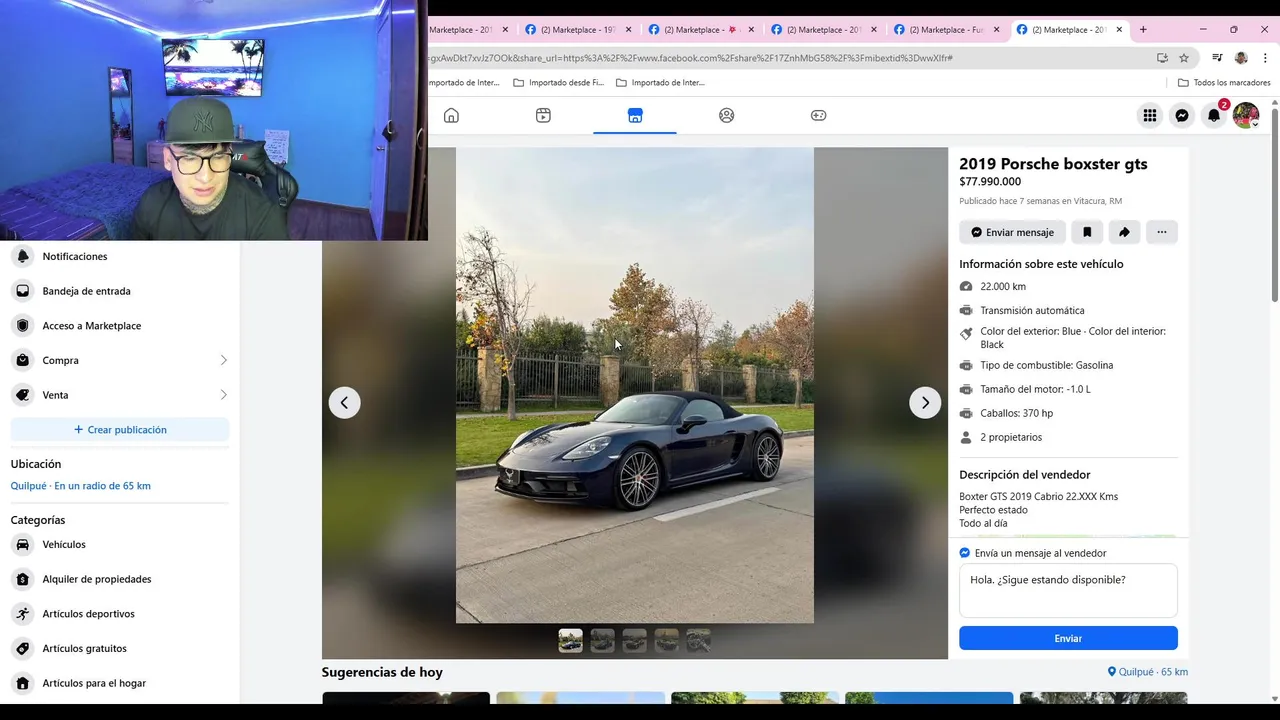
Task: Open the media control icon in Chrome toolbar
Action: 1217,58
